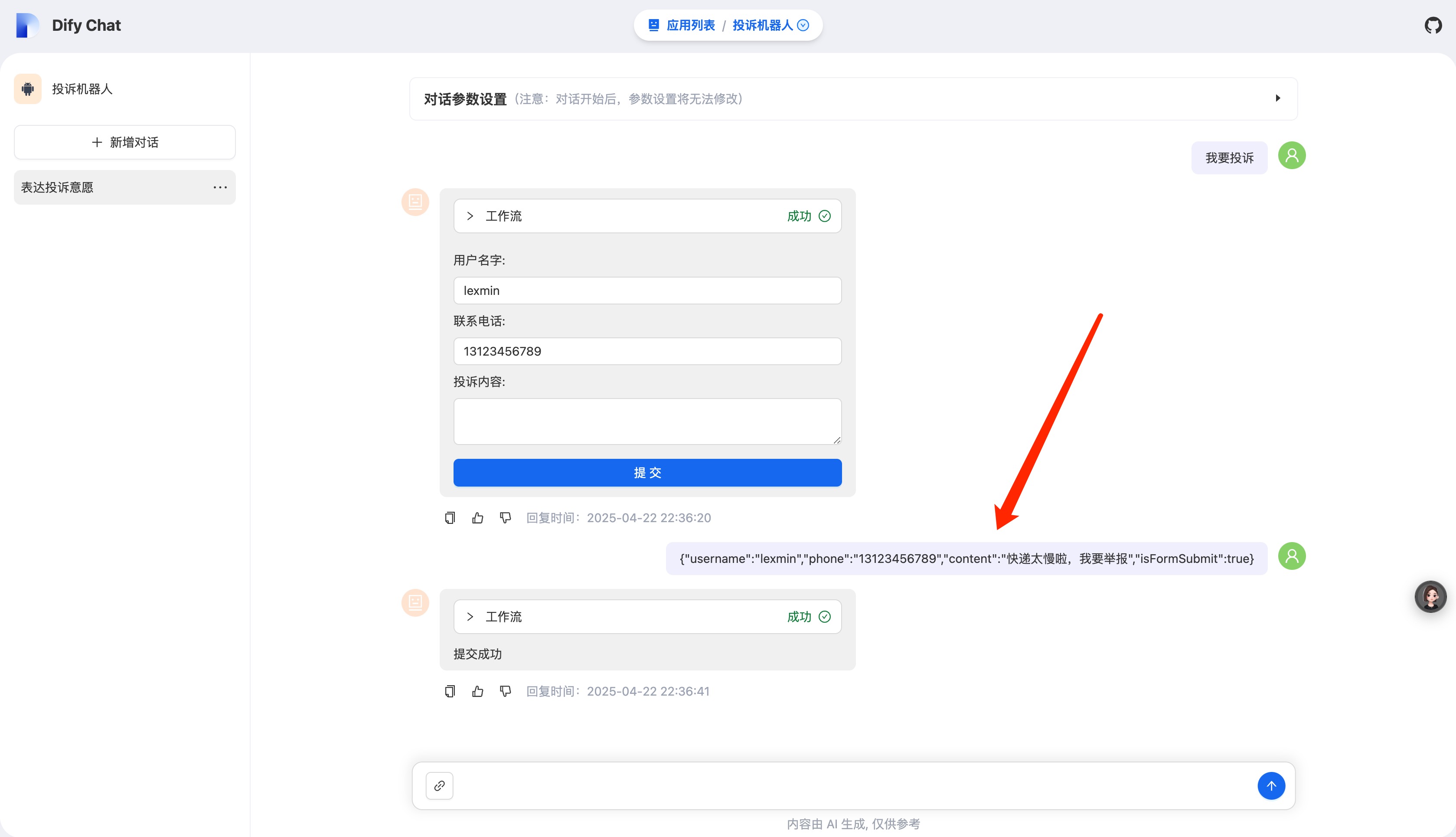Click the 新增对话 button
This screenshot has width=1456, height=837.
pos(125,142)
